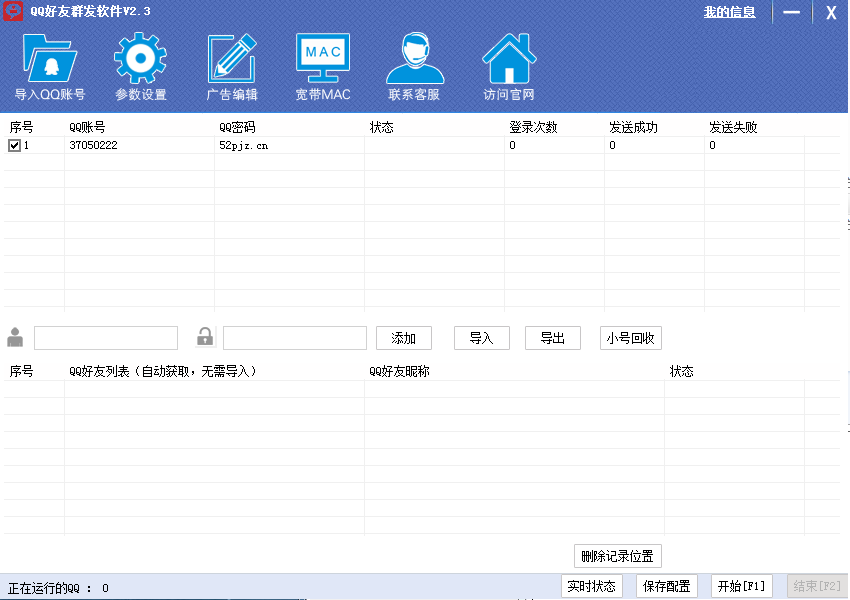Click the 保存配置 button
The width and height of the screenshot is (850, 600).
[x=667, y=586]
